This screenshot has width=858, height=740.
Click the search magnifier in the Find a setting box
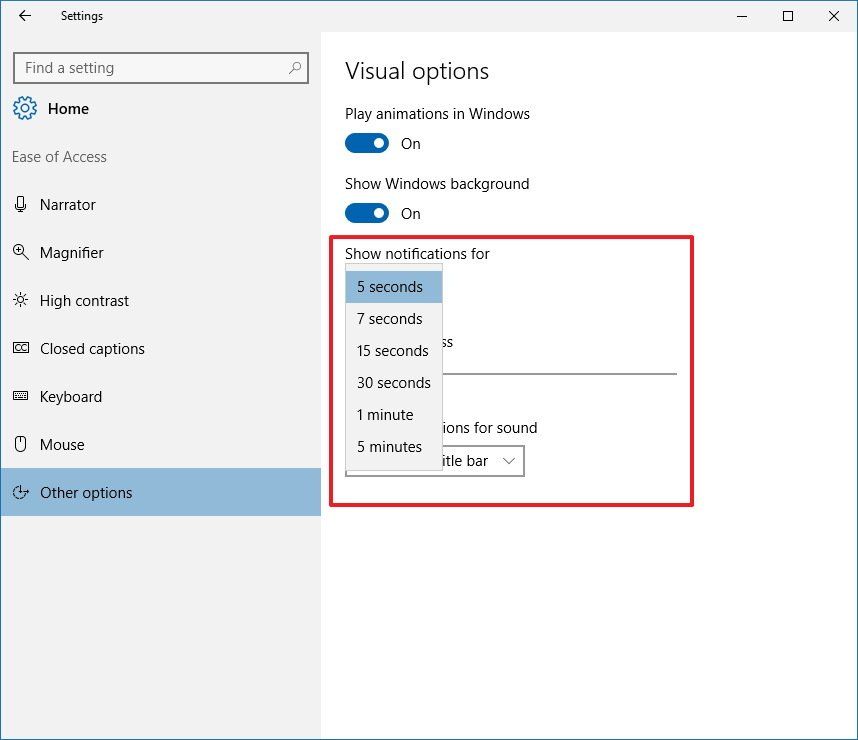(295, 68)
